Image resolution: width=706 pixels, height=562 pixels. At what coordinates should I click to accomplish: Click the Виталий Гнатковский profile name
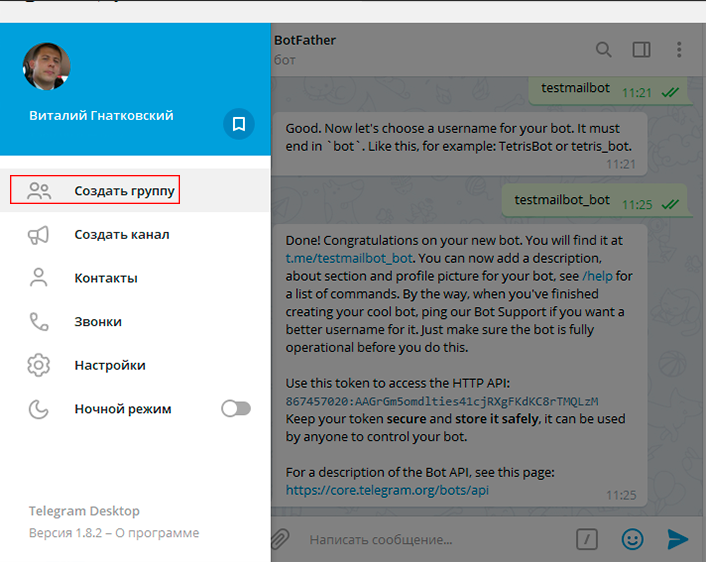[x=101, y=115]
